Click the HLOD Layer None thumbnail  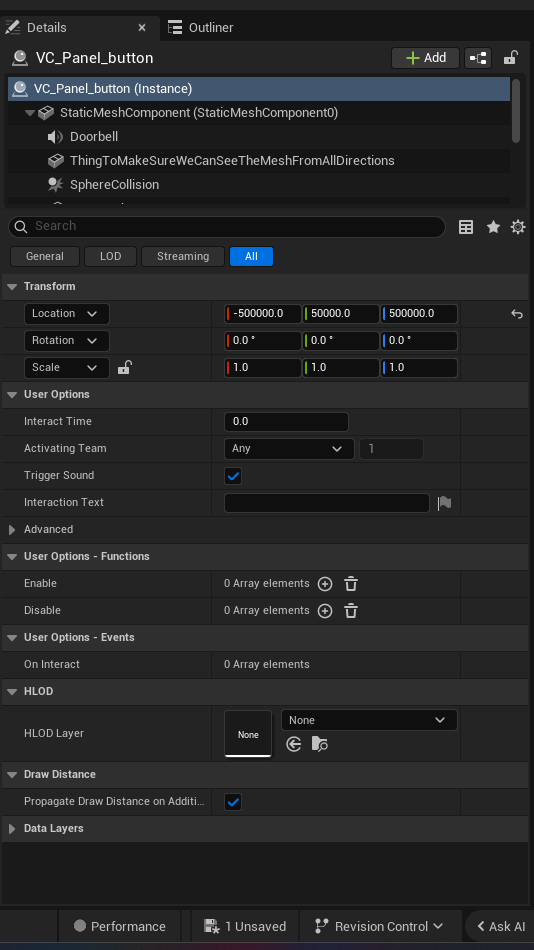(x=248, y=734)
